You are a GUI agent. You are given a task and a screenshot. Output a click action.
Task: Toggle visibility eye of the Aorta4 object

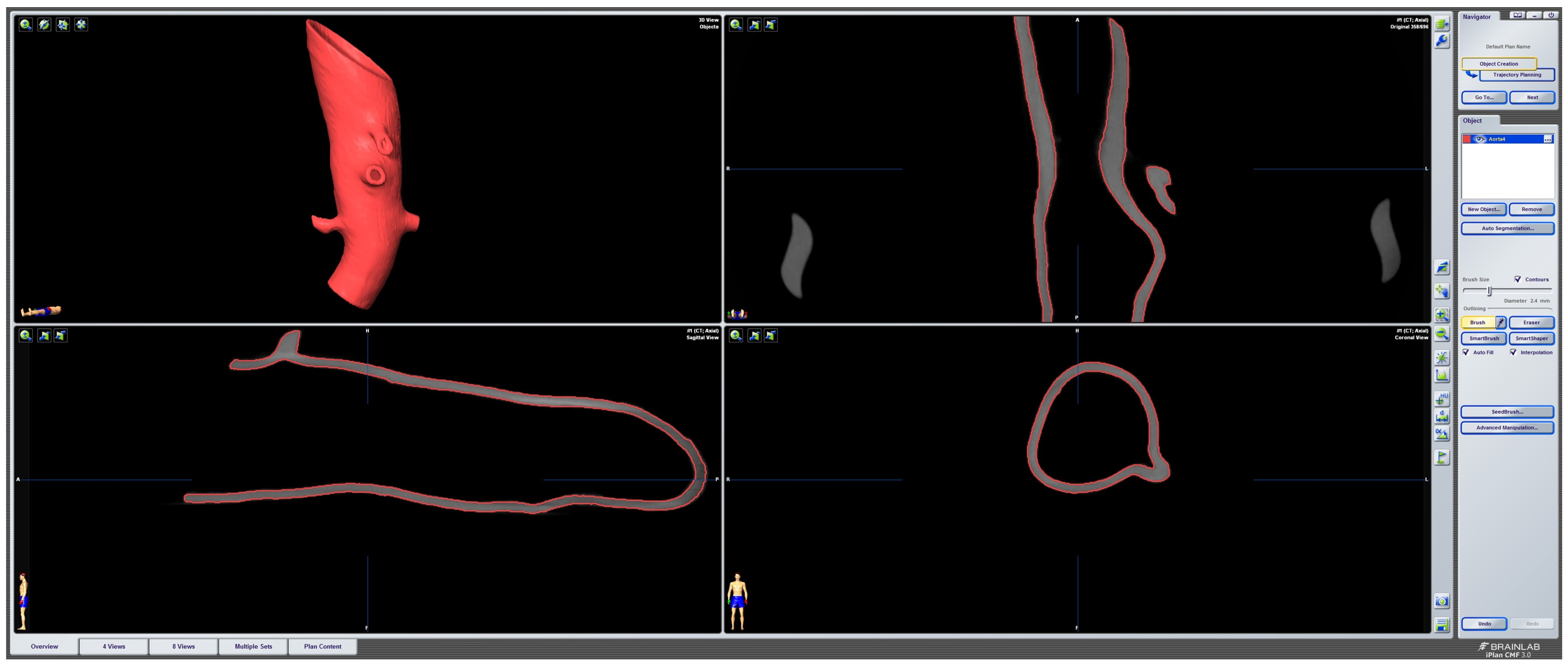coord(1479,139)
